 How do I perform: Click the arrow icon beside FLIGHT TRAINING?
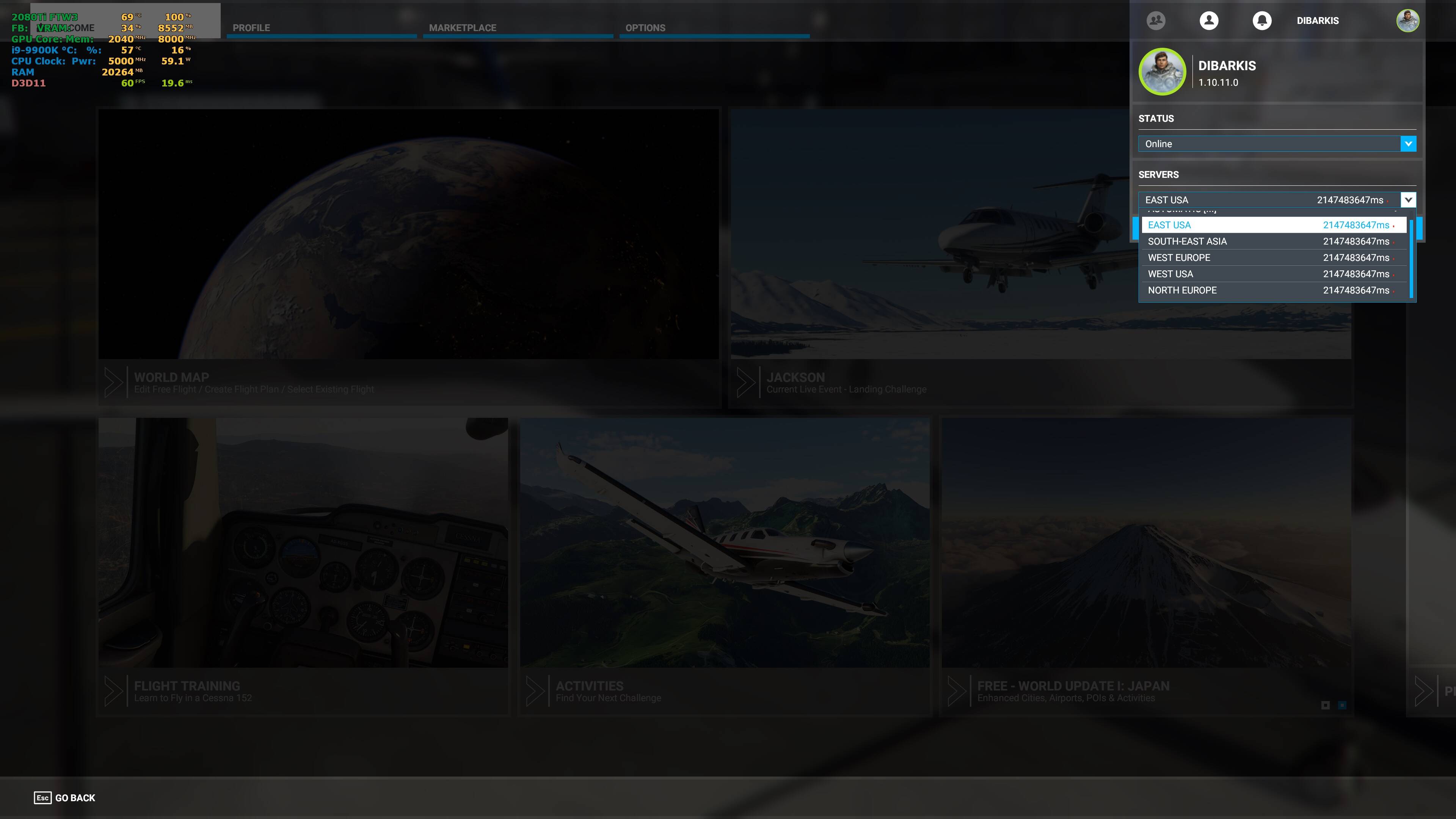114,691
